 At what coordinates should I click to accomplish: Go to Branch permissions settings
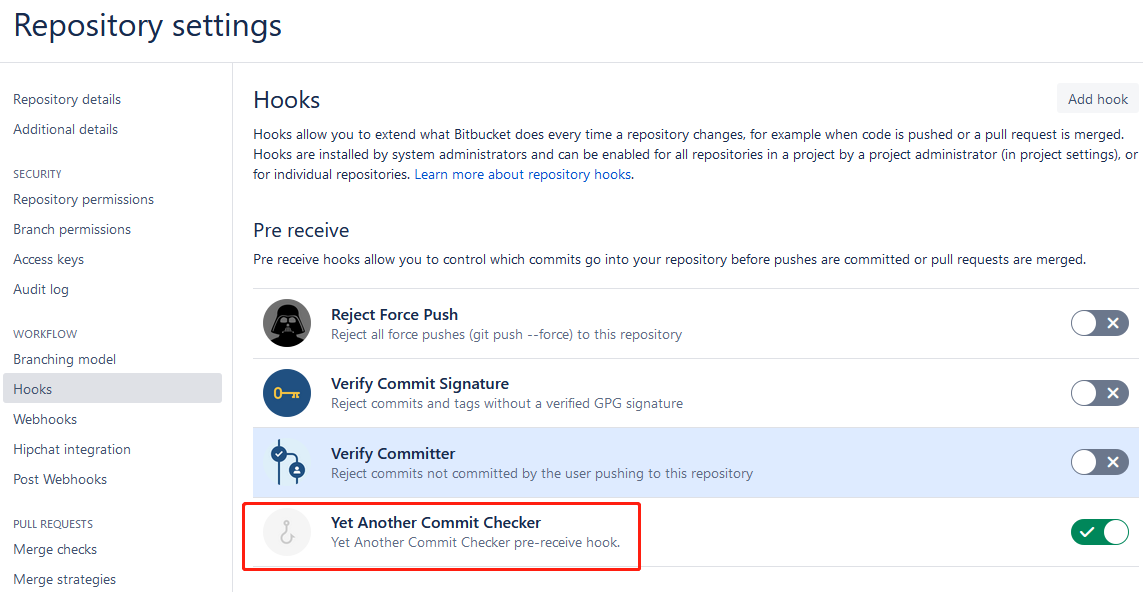(72, 229)
